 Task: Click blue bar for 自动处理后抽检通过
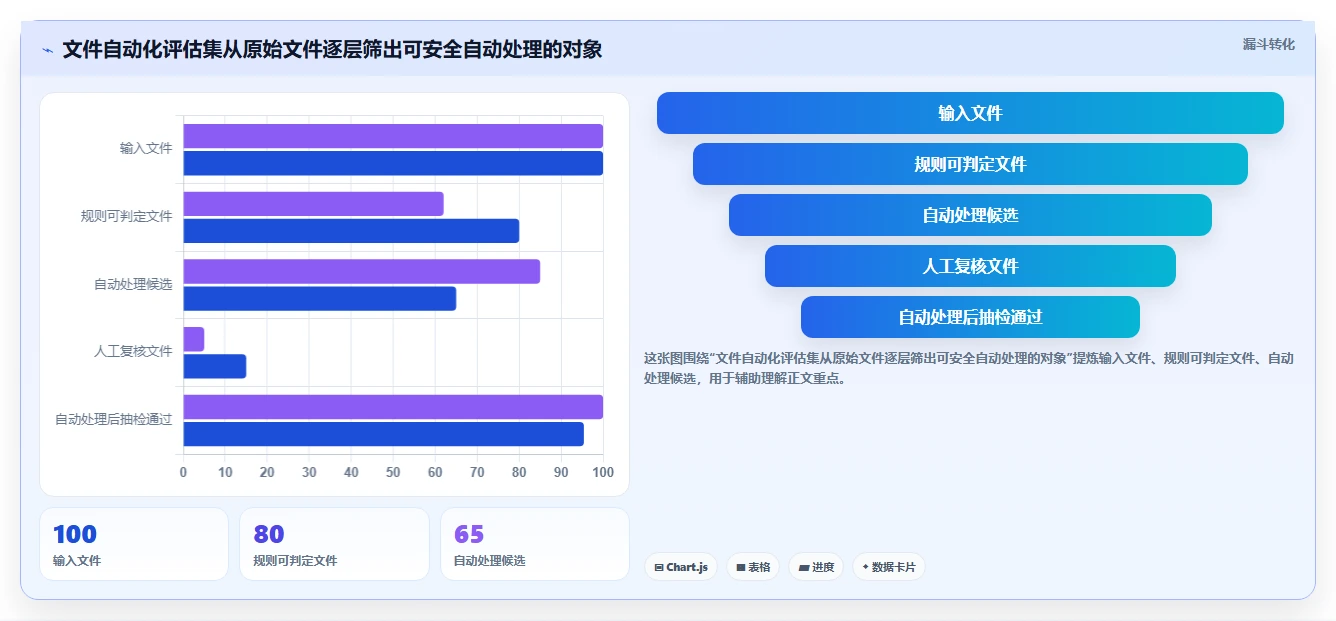(383, 434)
